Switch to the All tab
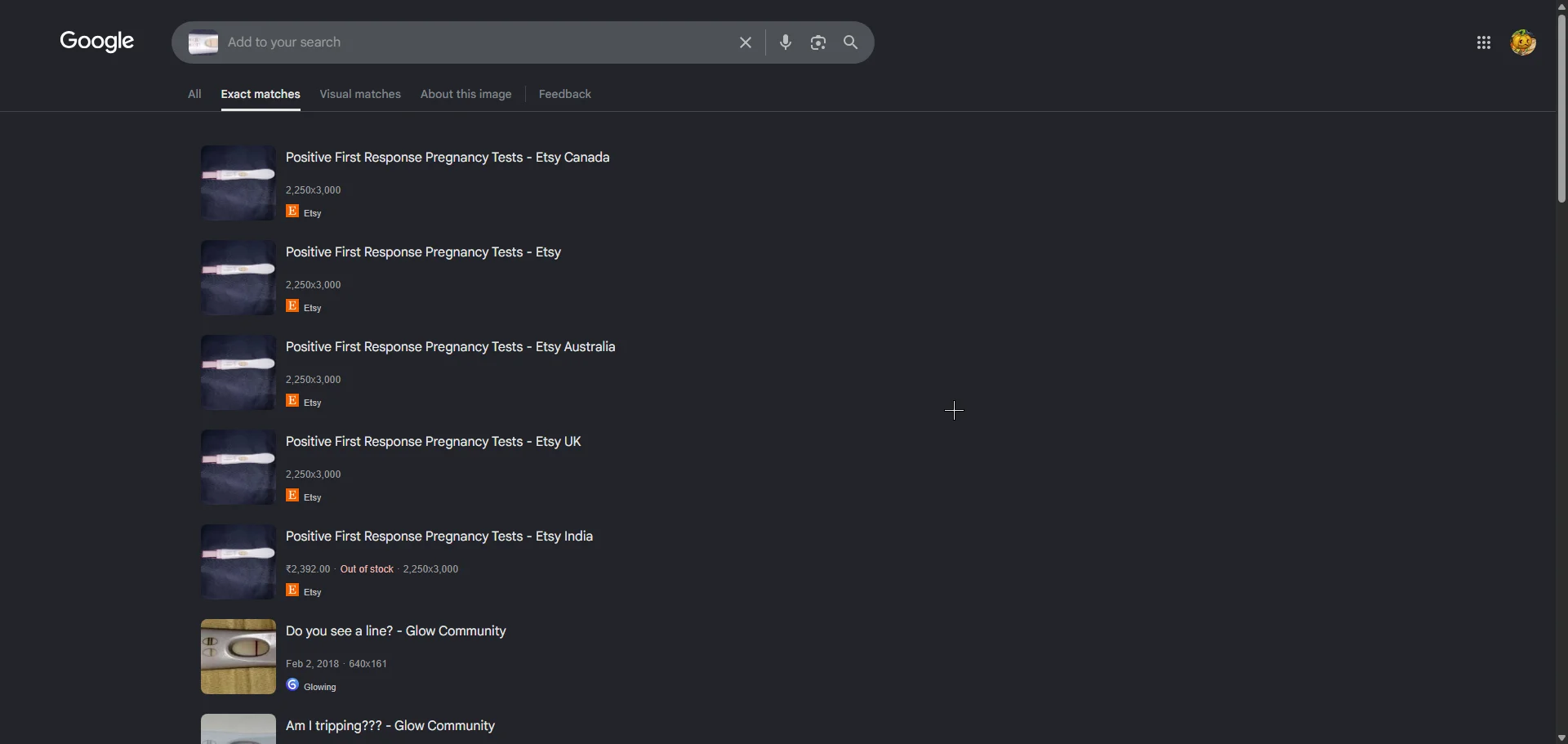The height and width of the screenshot is (744, 1568). click(x=194, y=94)
